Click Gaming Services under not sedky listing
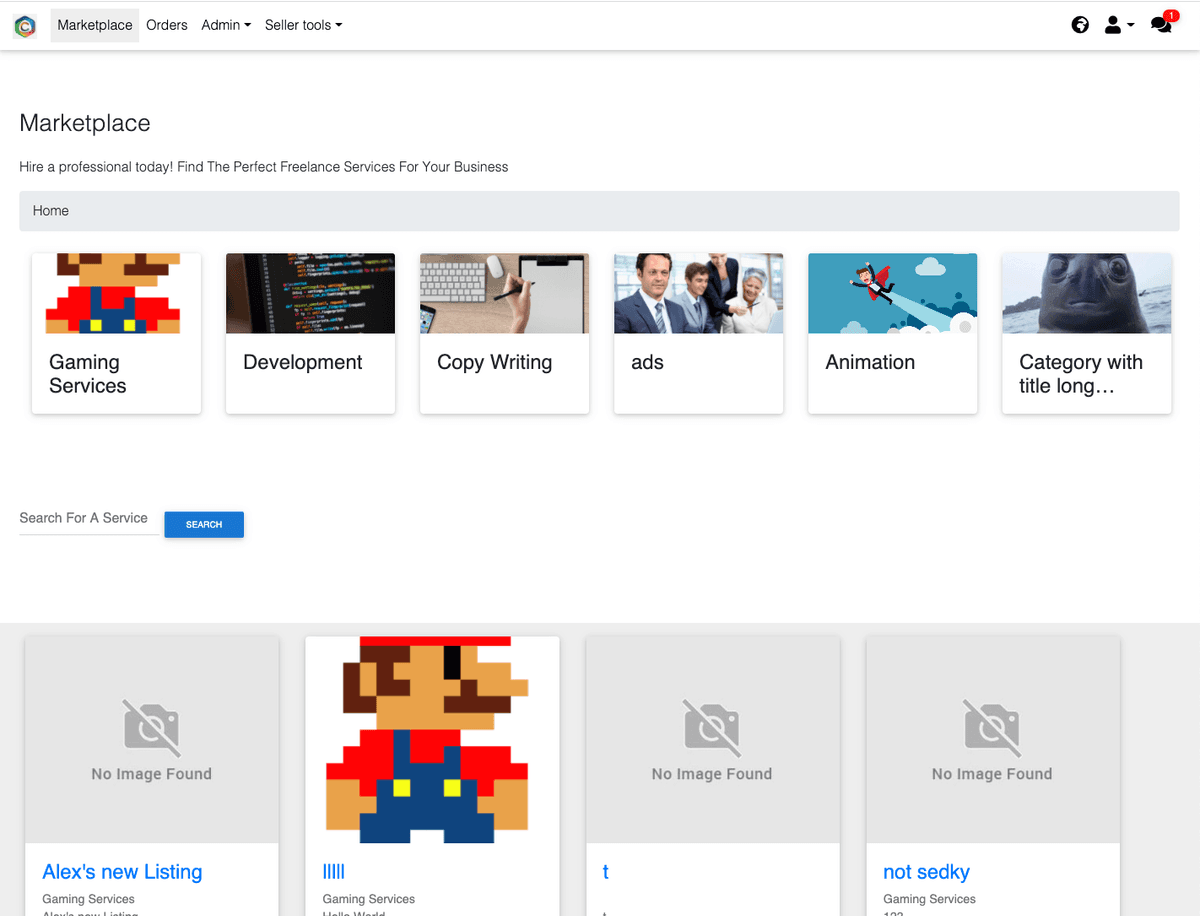Screen dimensions: 1200x916 coord(929,899)
